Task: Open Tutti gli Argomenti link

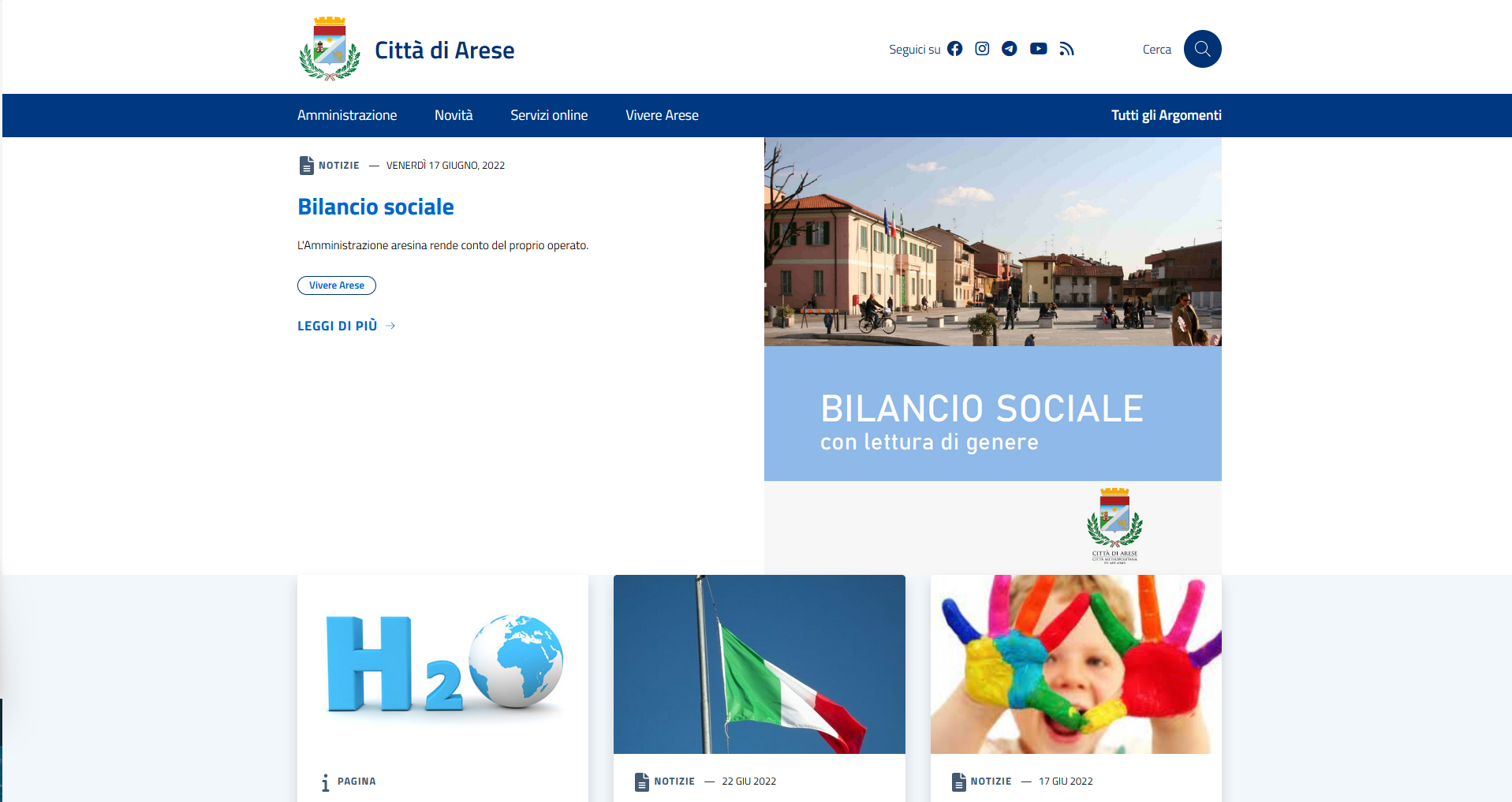Action: [x=1166, y=115]
